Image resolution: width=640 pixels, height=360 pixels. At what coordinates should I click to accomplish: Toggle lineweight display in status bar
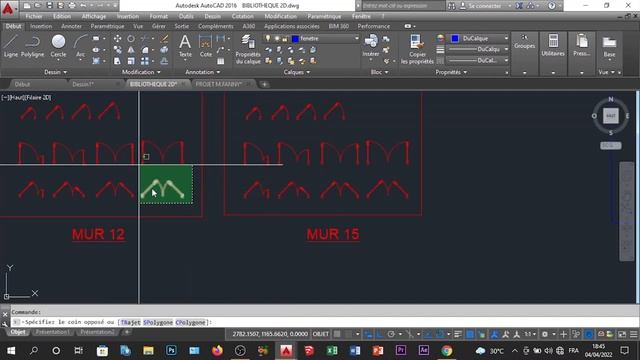458,334
